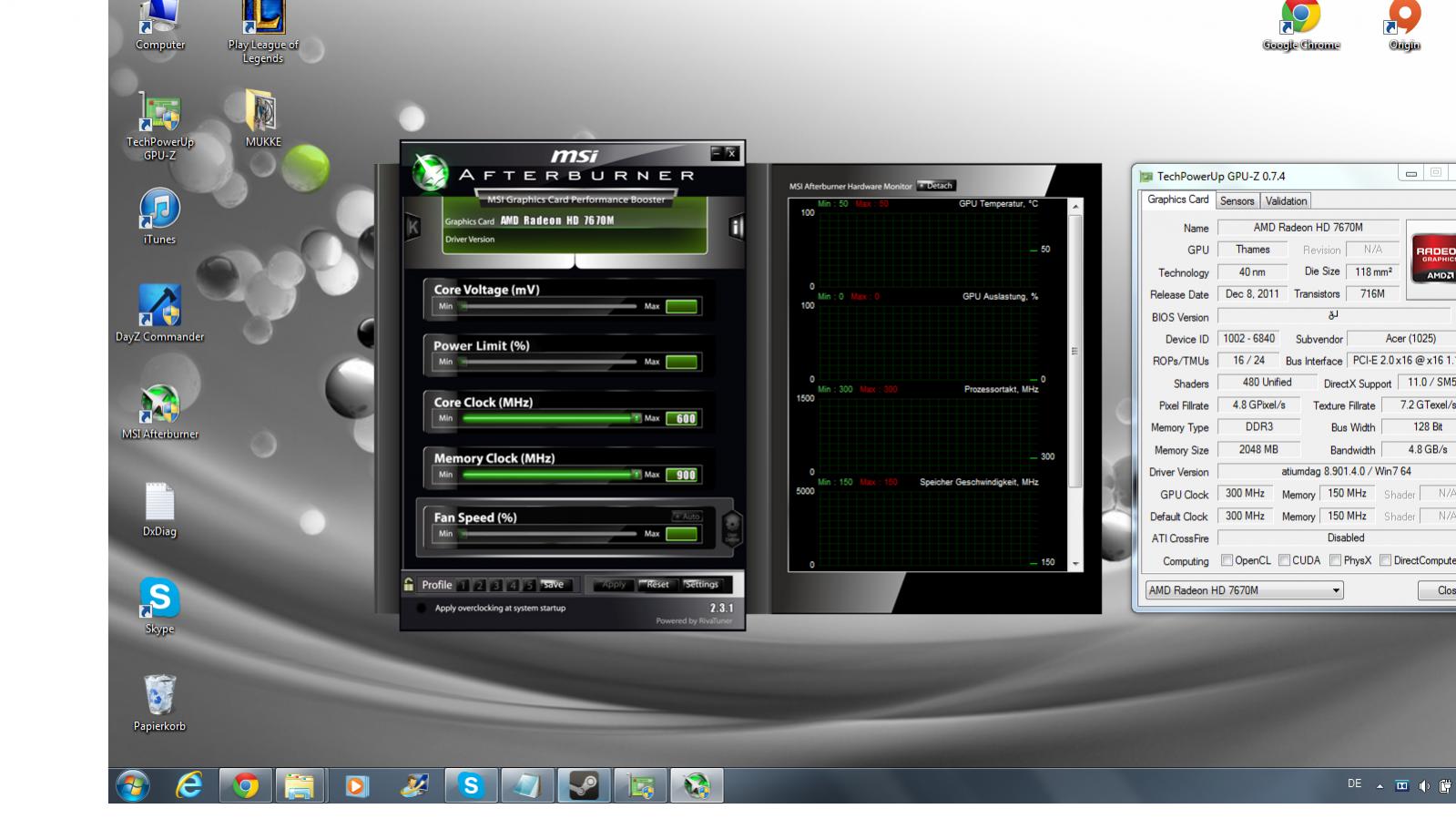Open the Computer desktop shortcut
This screenshot has width=1456, height=819.
(159, 26)
